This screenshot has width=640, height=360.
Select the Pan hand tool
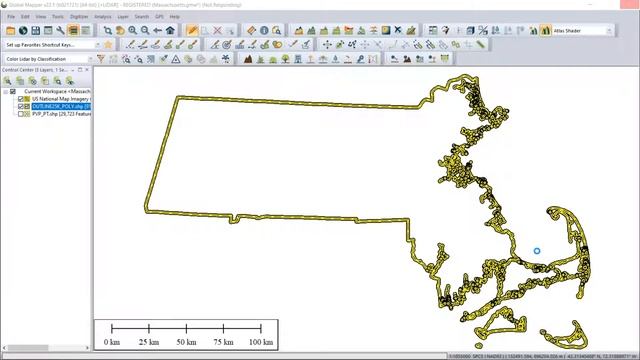[x=120, y=31]
